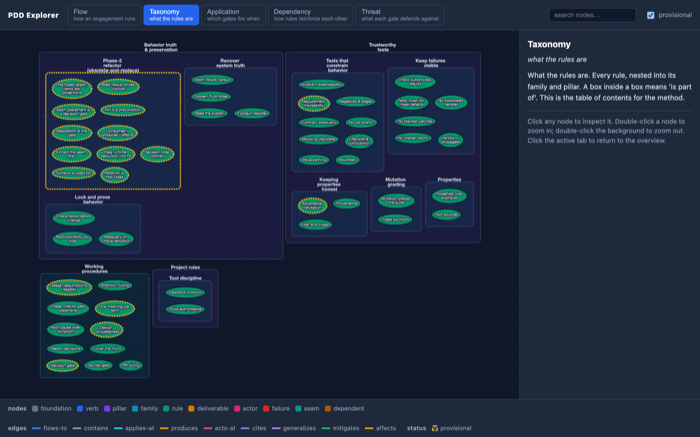Click the 'Decision gate' node
The height and width of the screenshot is (437, 700).
(62, 366)
